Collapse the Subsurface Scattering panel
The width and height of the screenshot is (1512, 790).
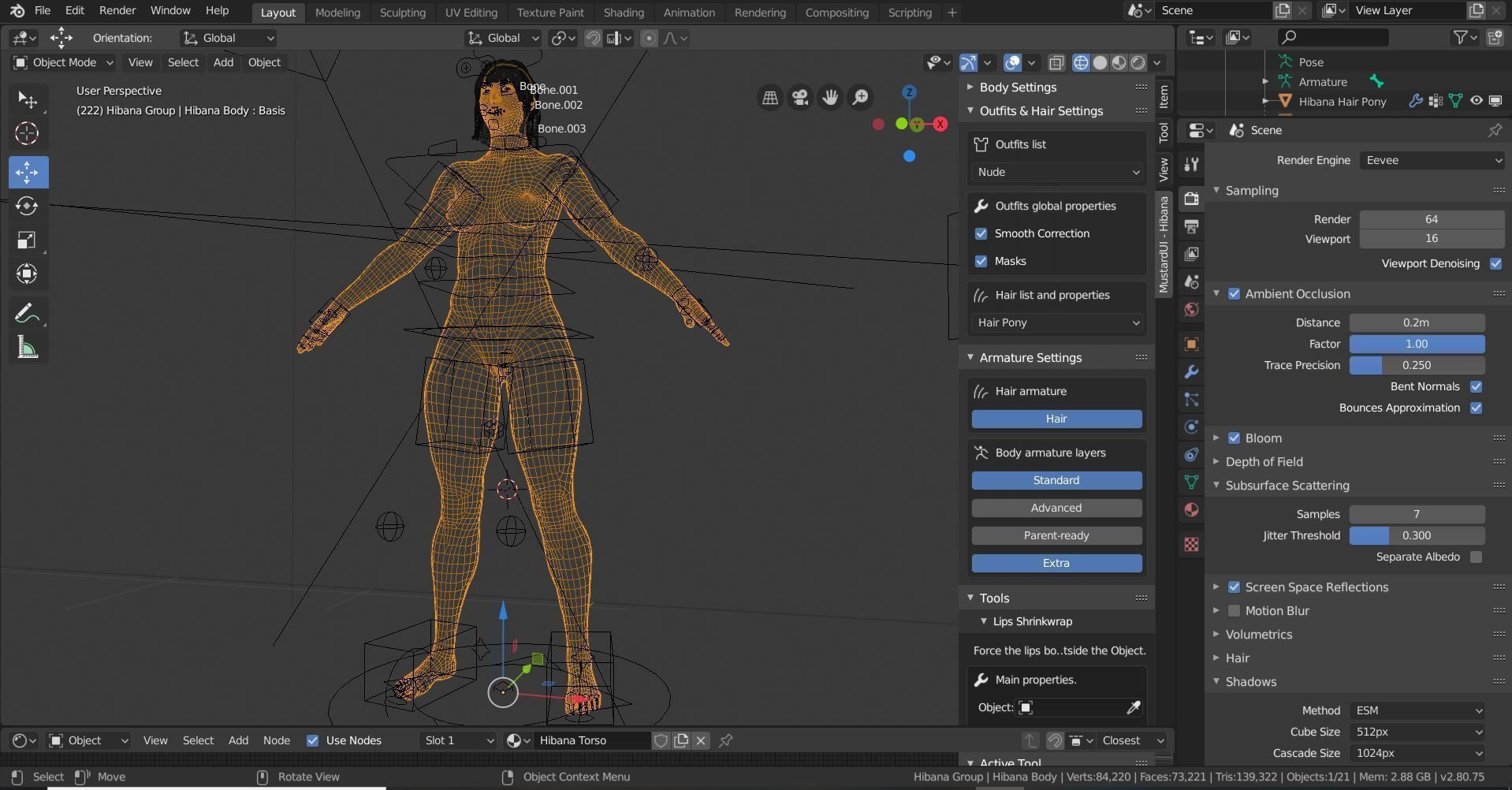pos(1216,485)
